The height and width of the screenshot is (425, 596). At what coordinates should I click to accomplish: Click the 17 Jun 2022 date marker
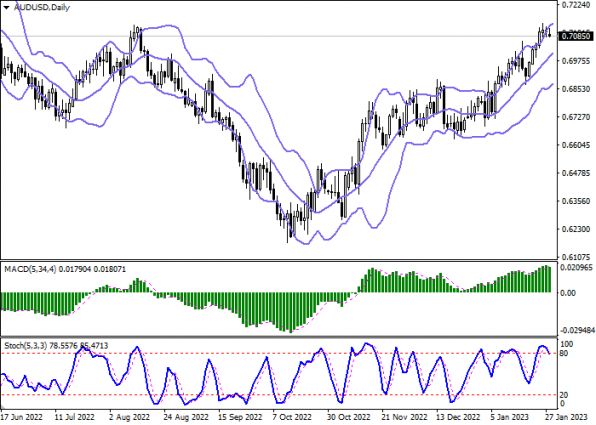(x=22, y=417)
